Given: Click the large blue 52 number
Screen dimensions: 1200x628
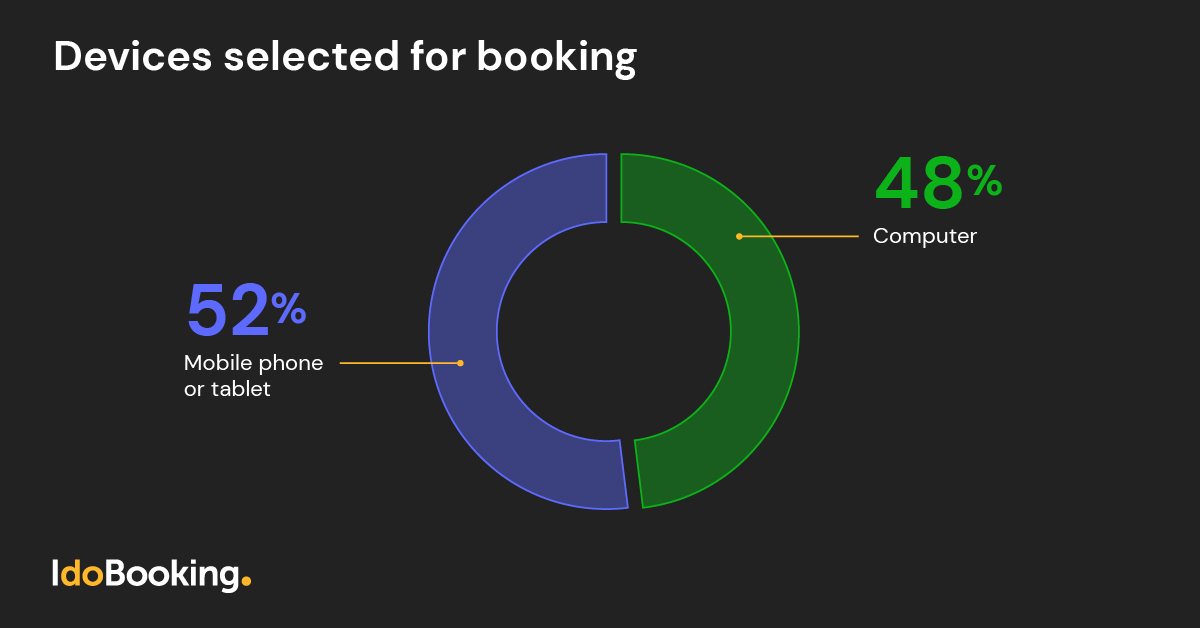Looking at the screenshot, I should [x=228, y=311].
